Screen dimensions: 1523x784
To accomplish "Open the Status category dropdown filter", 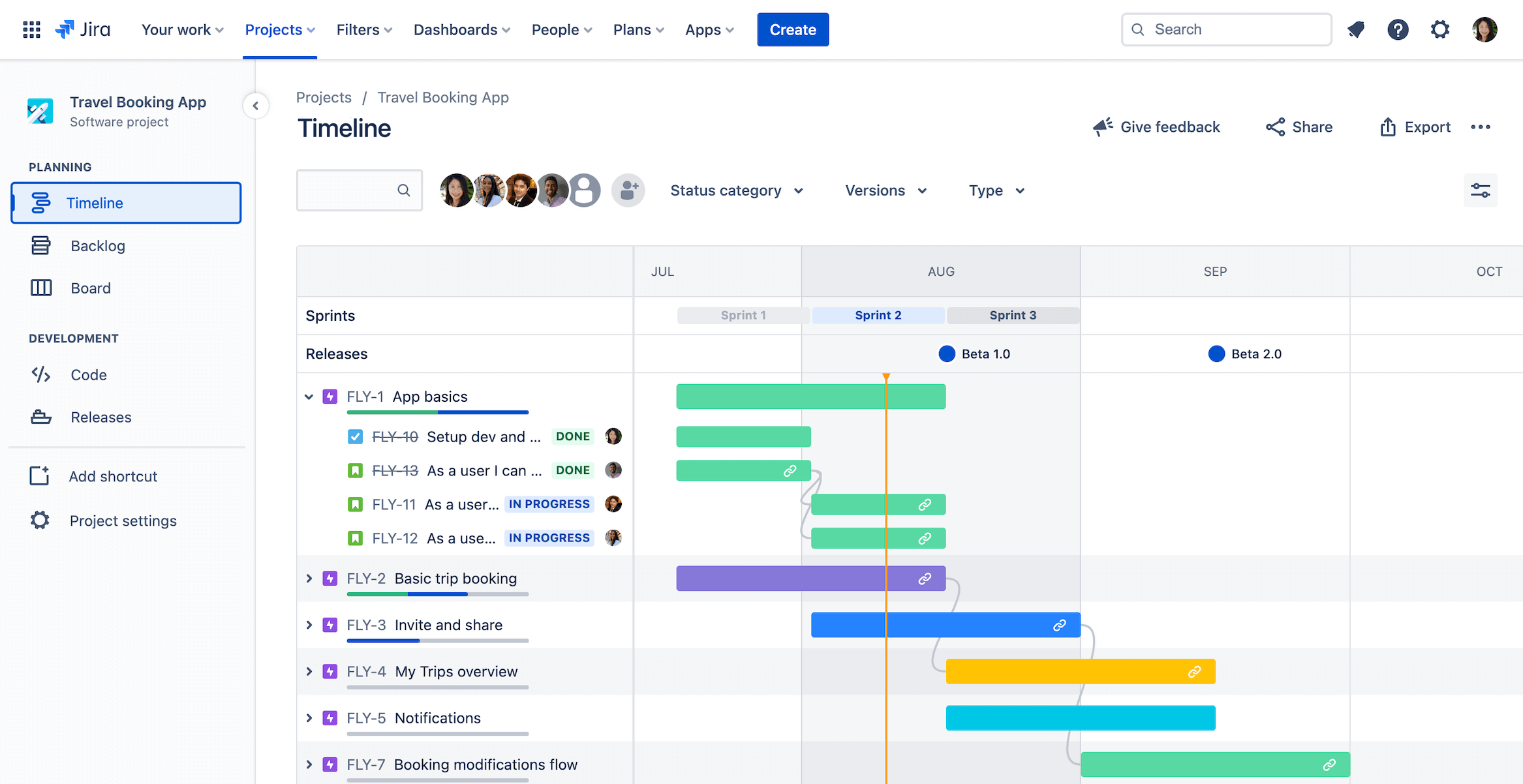I will 737,190.
